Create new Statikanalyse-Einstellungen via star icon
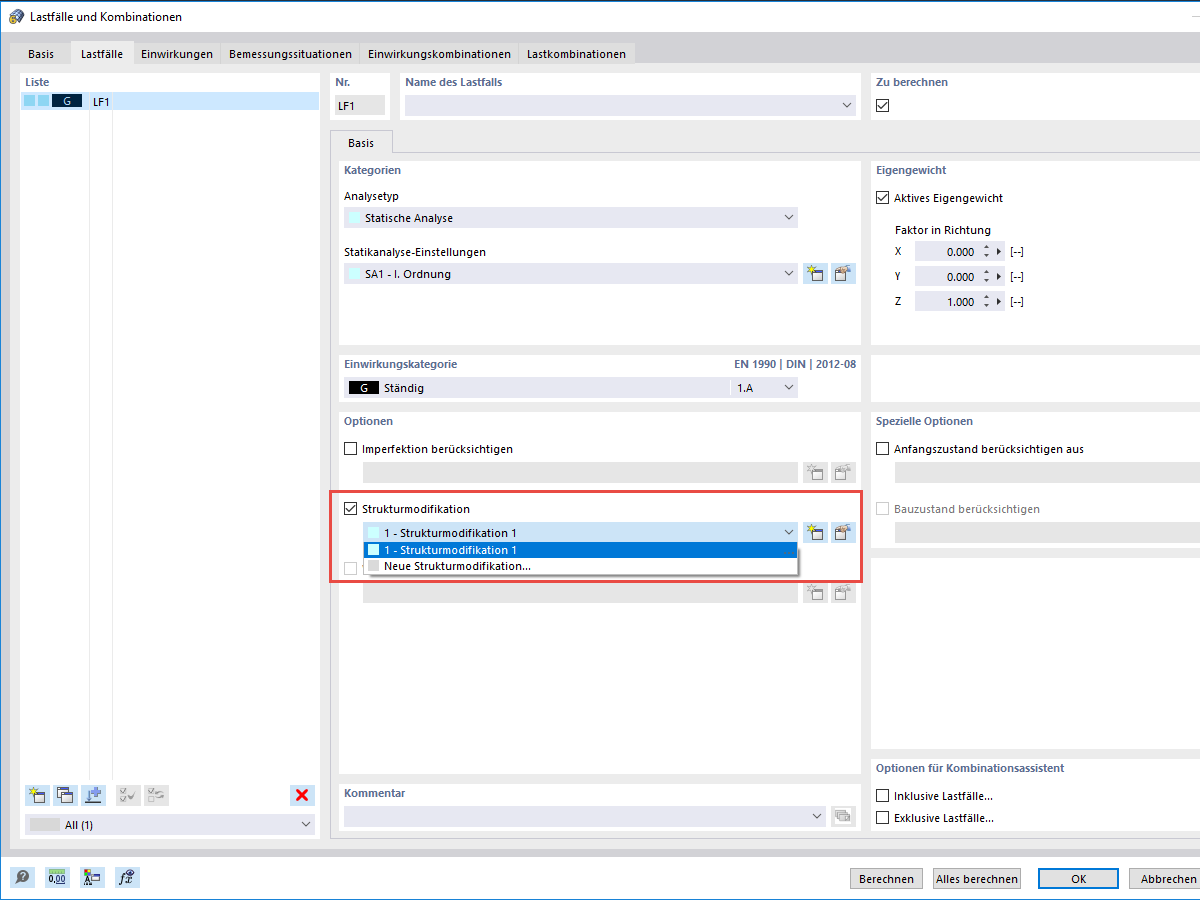1200x900 pixels. pyautogui.click(x=815, y=273)
